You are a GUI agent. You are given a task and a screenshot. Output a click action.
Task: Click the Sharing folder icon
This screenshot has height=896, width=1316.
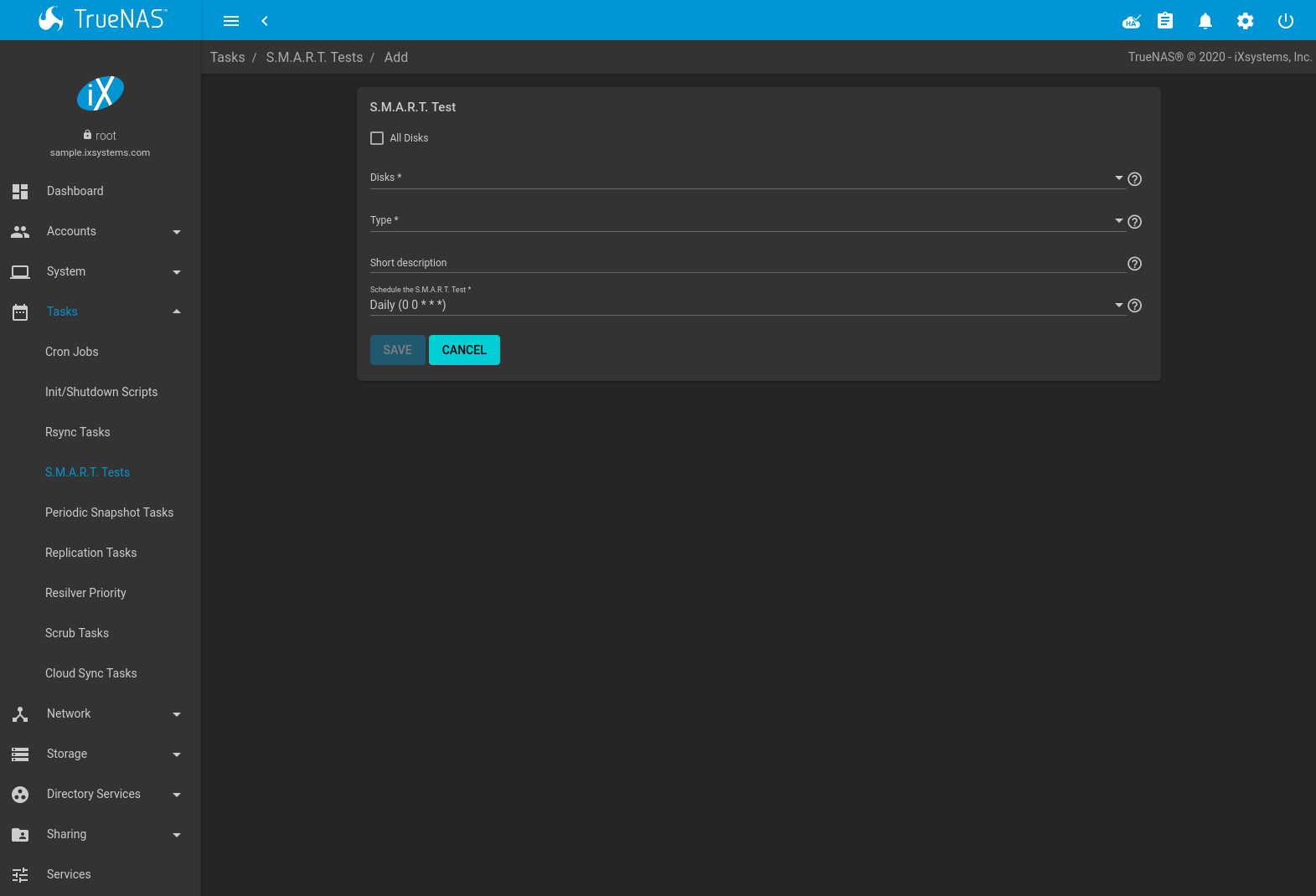[x=20, y=834]
